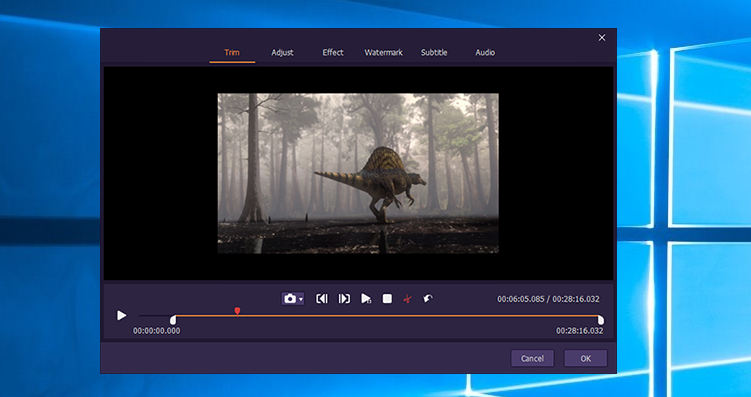Play the trimmed segment icon
Screen dimensions: 751x397
coord(366,299)
